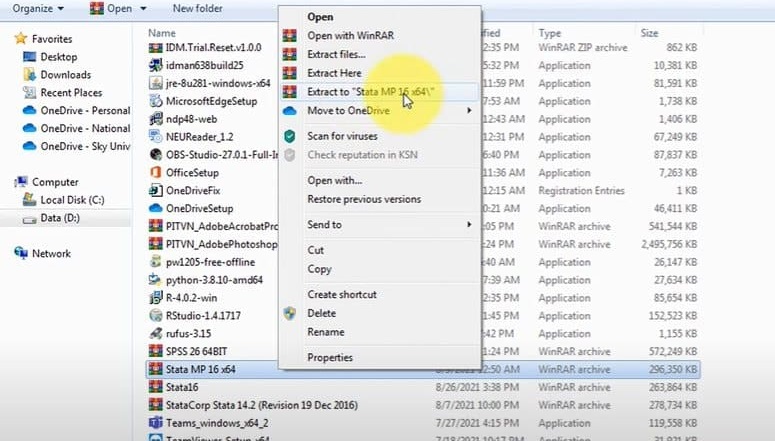775x441 pixels.
Task: Click the OfficeSetup file icon
Action: (155, 173)
